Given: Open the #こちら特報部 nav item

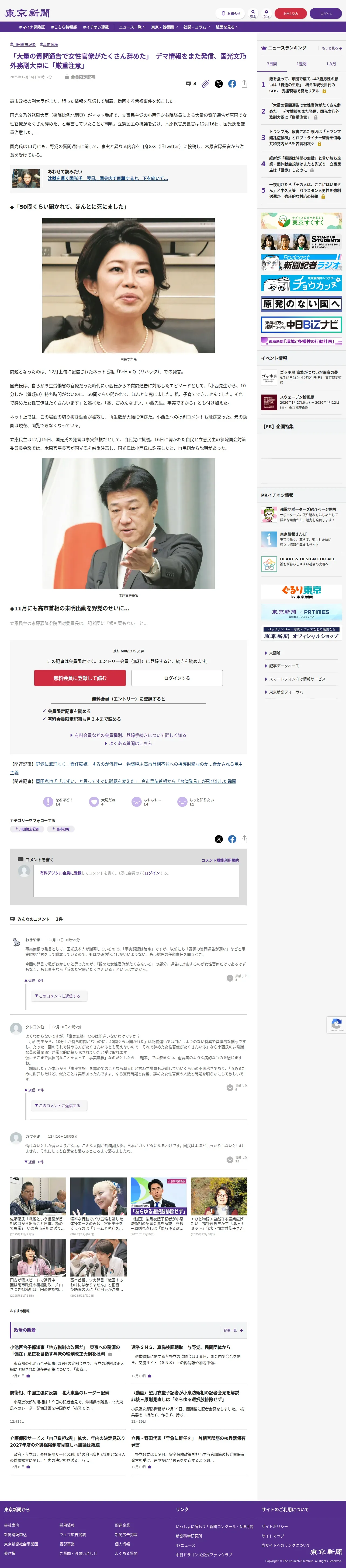Looking at the screenshot, I should click(64, 27).
